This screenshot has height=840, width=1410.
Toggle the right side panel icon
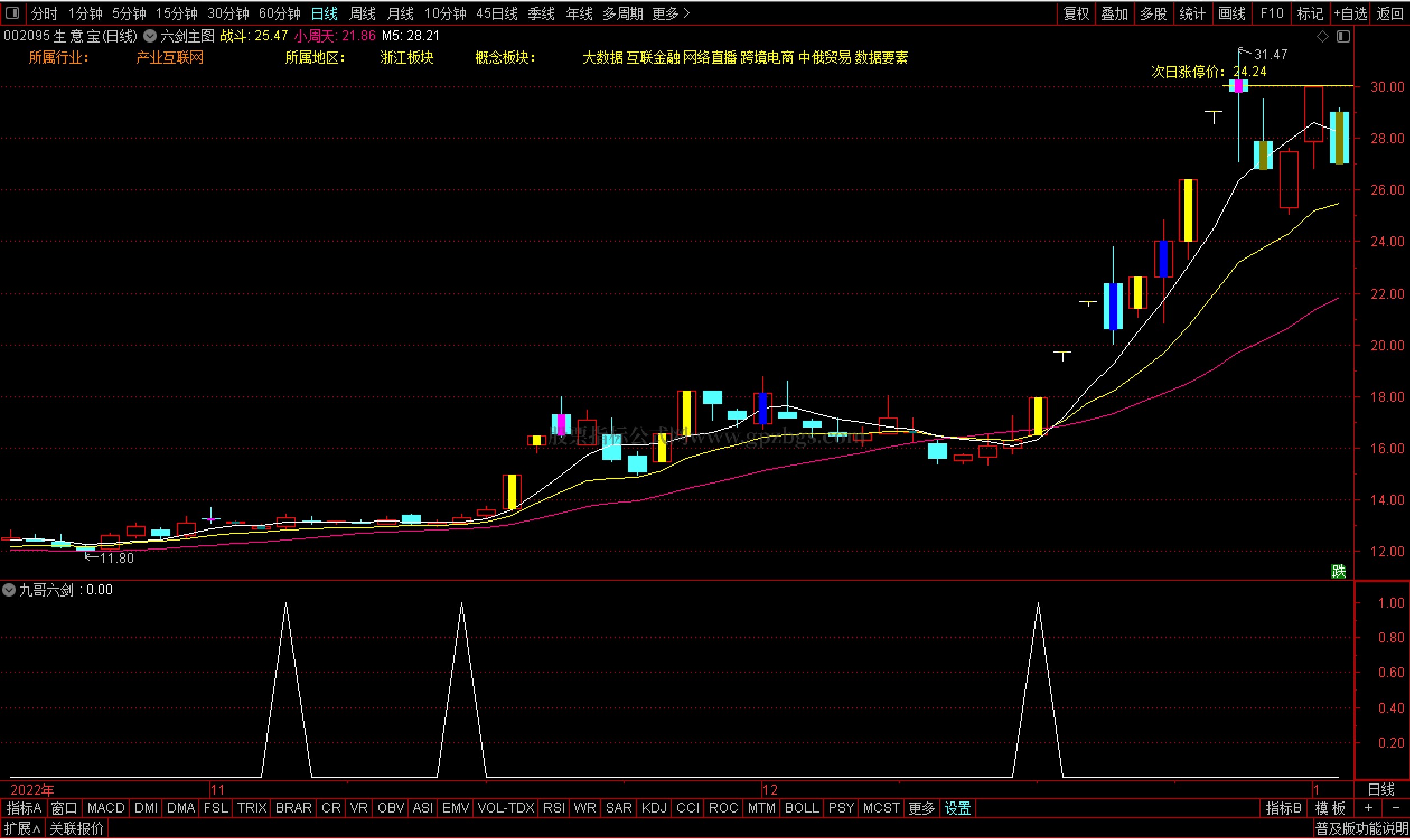point(1343,36)
